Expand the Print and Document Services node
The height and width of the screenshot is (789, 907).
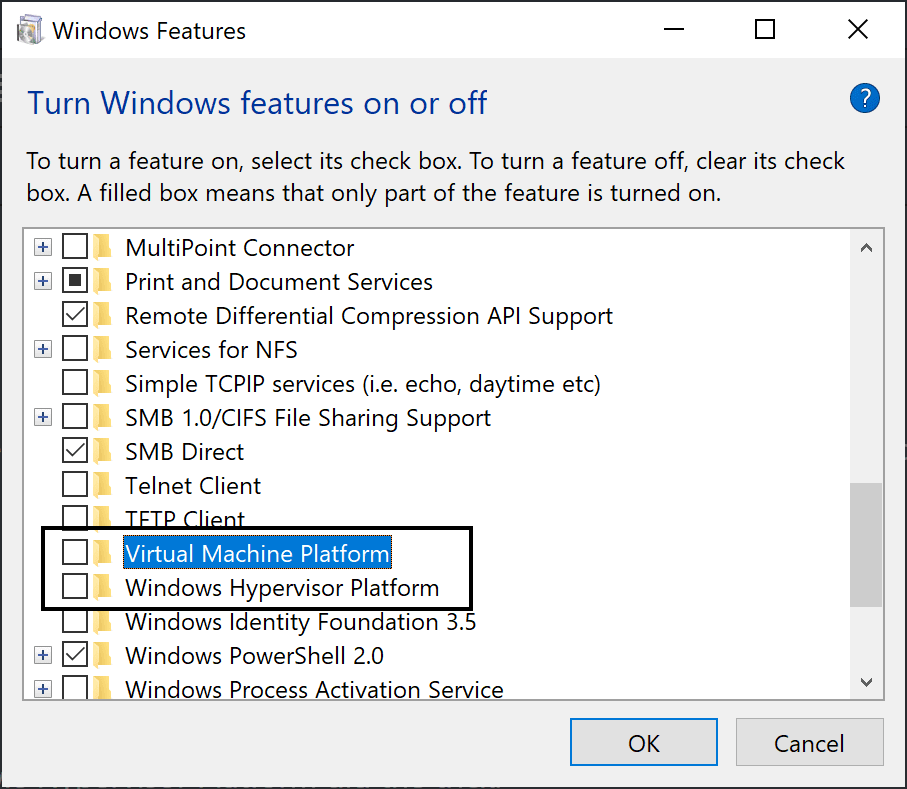click(x=42, y=281)
